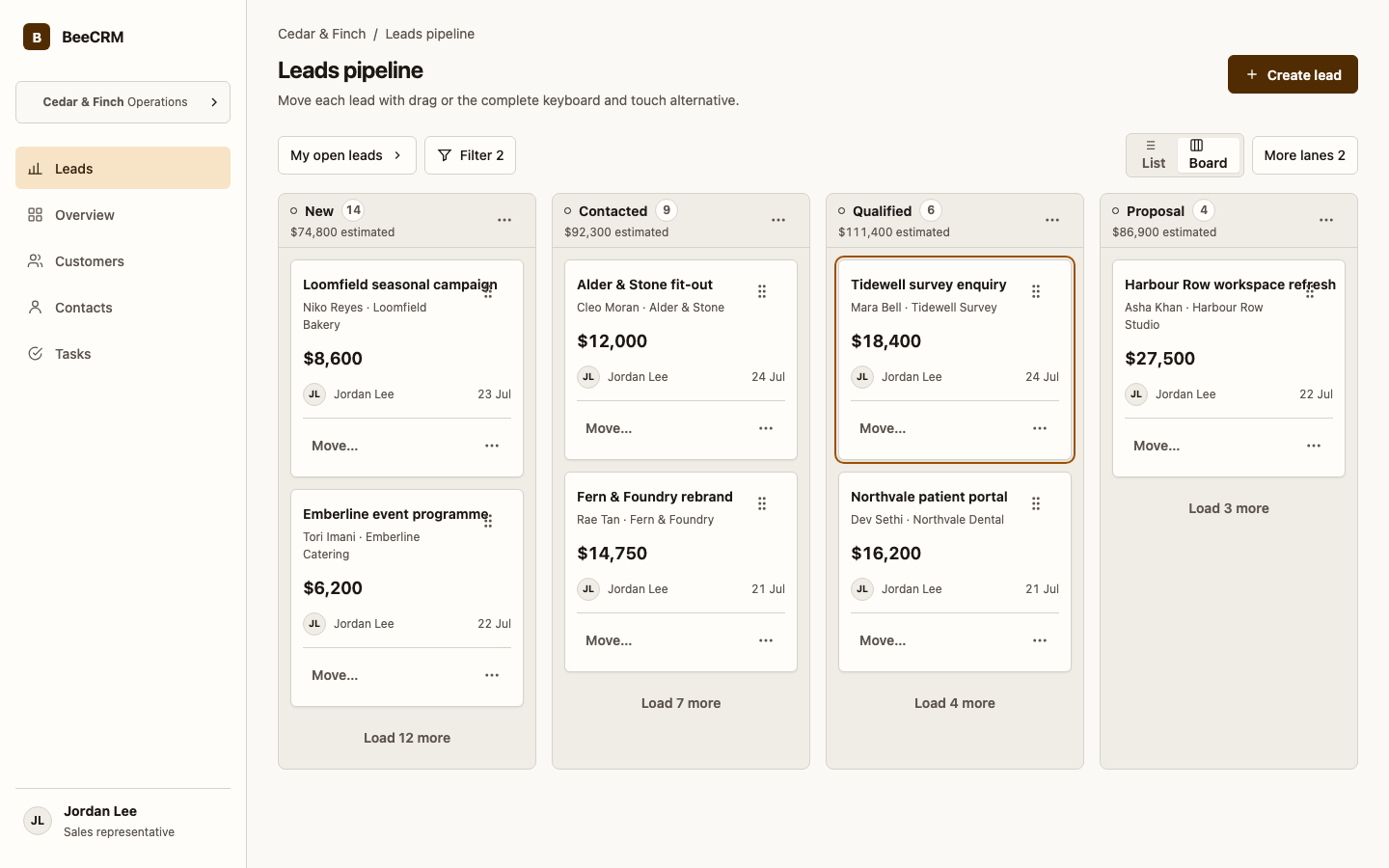This screenshot has width=1389, height=868.
Task: Load 7 more leads in Contacted lane
Action: pyautogui.click(x=681, y=703)
